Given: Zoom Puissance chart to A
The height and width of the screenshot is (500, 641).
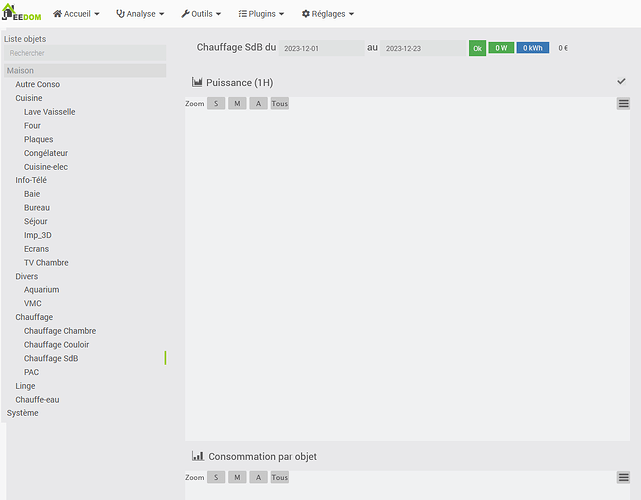Looking at the screenshot, I should click(x=258, y=103).
